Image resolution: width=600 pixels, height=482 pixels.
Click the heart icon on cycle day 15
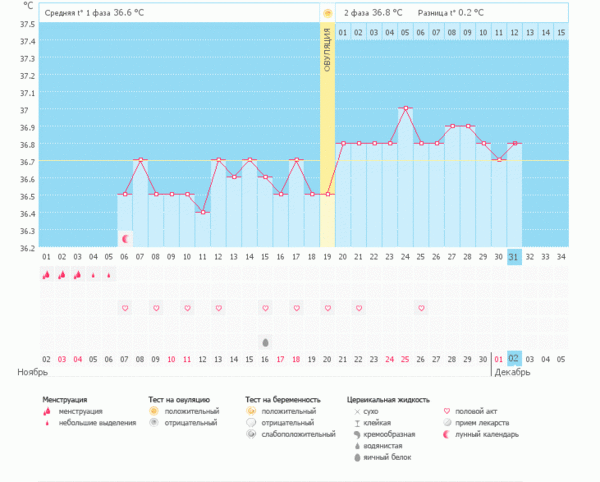[265, 308]
